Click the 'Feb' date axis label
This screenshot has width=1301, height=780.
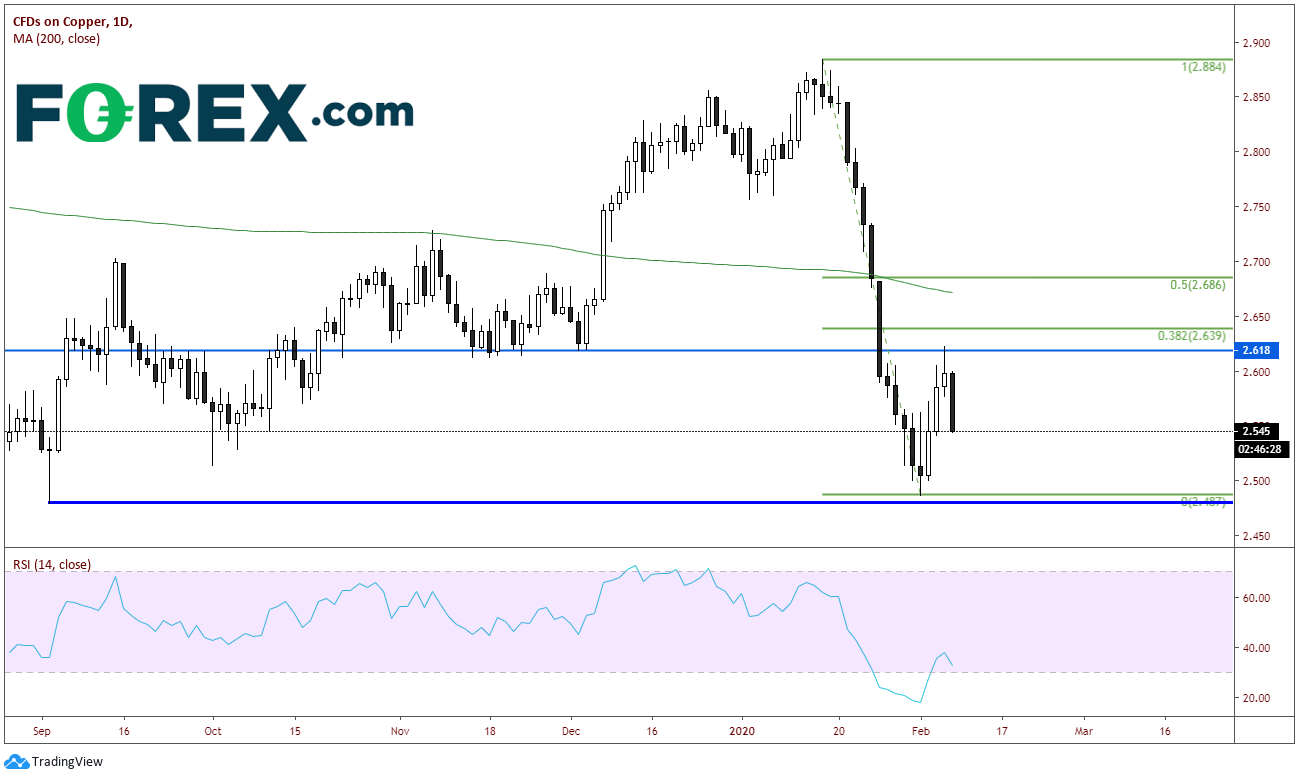click(920, 732)
